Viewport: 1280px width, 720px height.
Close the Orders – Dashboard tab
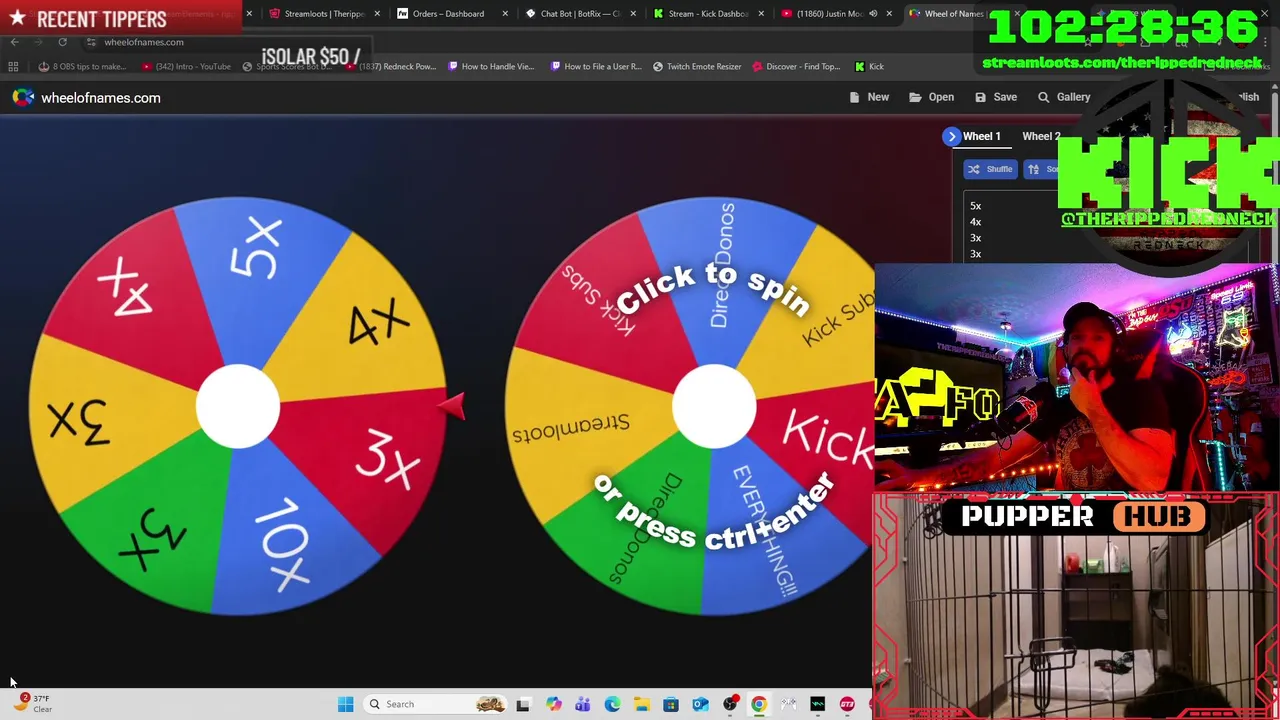(x=504, y=14)
